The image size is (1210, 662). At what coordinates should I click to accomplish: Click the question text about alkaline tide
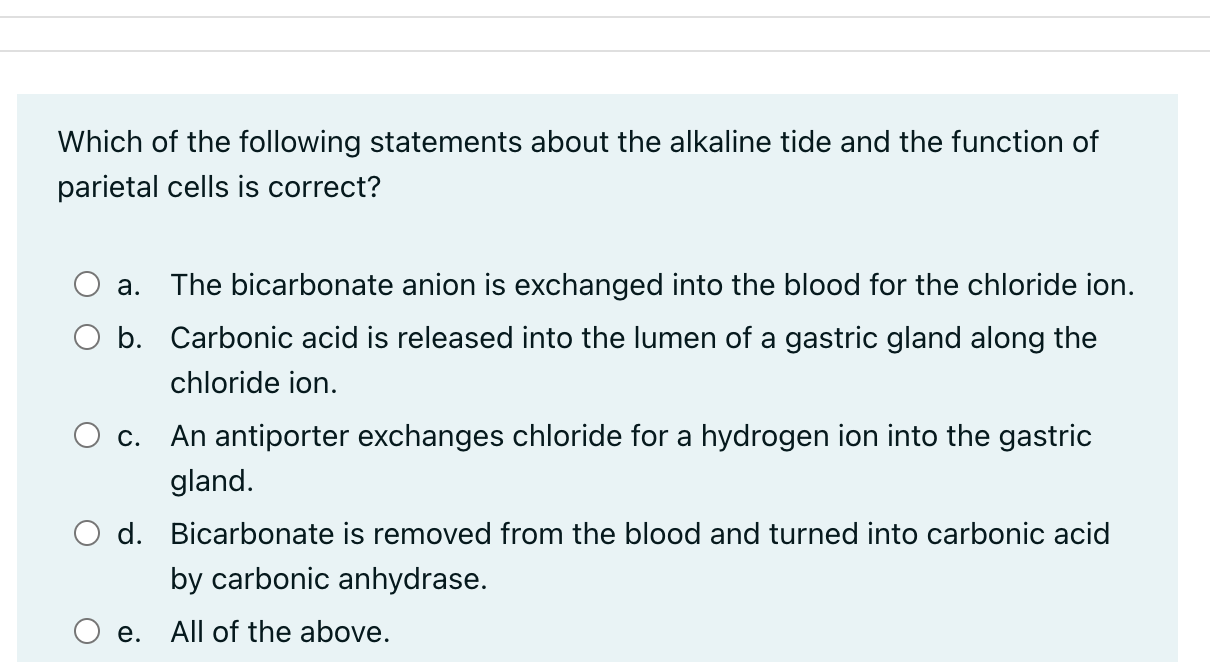point(577,142)
